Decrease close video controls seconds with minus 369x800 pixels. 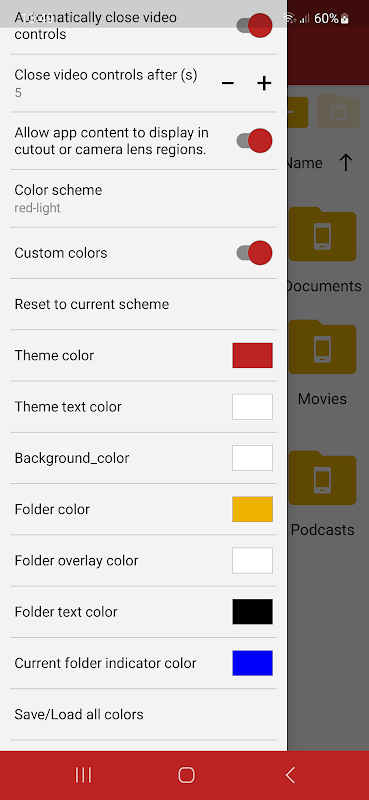228,83
